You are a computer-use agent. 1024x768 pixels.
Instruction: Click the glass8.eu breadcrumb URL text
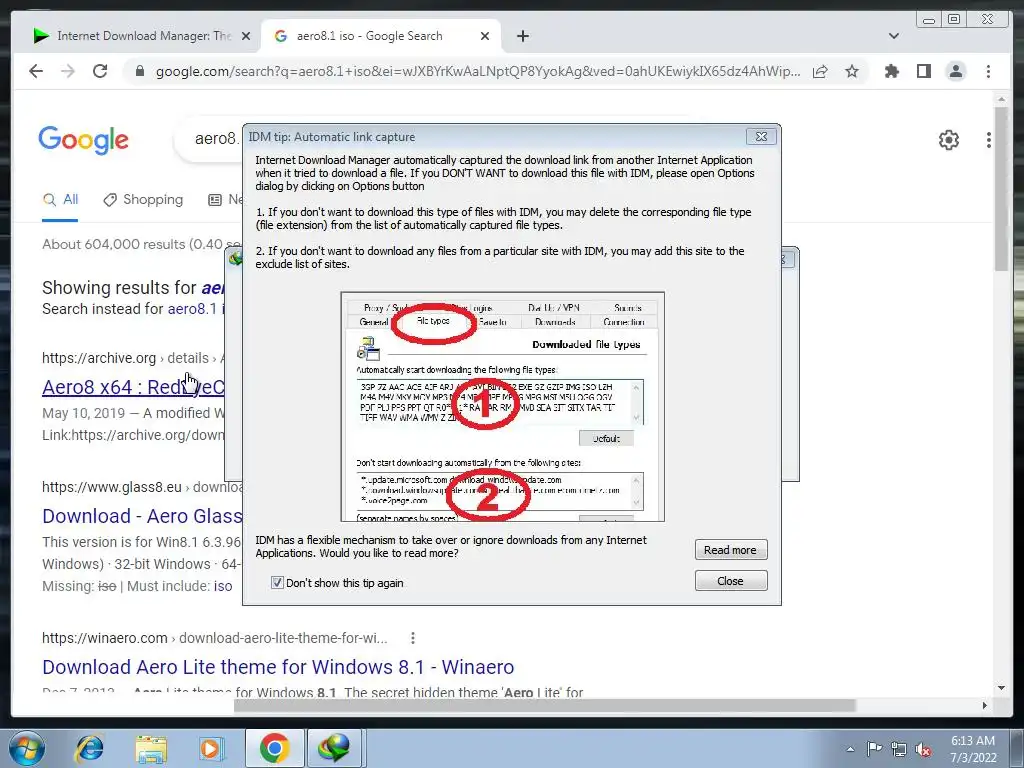point(142,487)
